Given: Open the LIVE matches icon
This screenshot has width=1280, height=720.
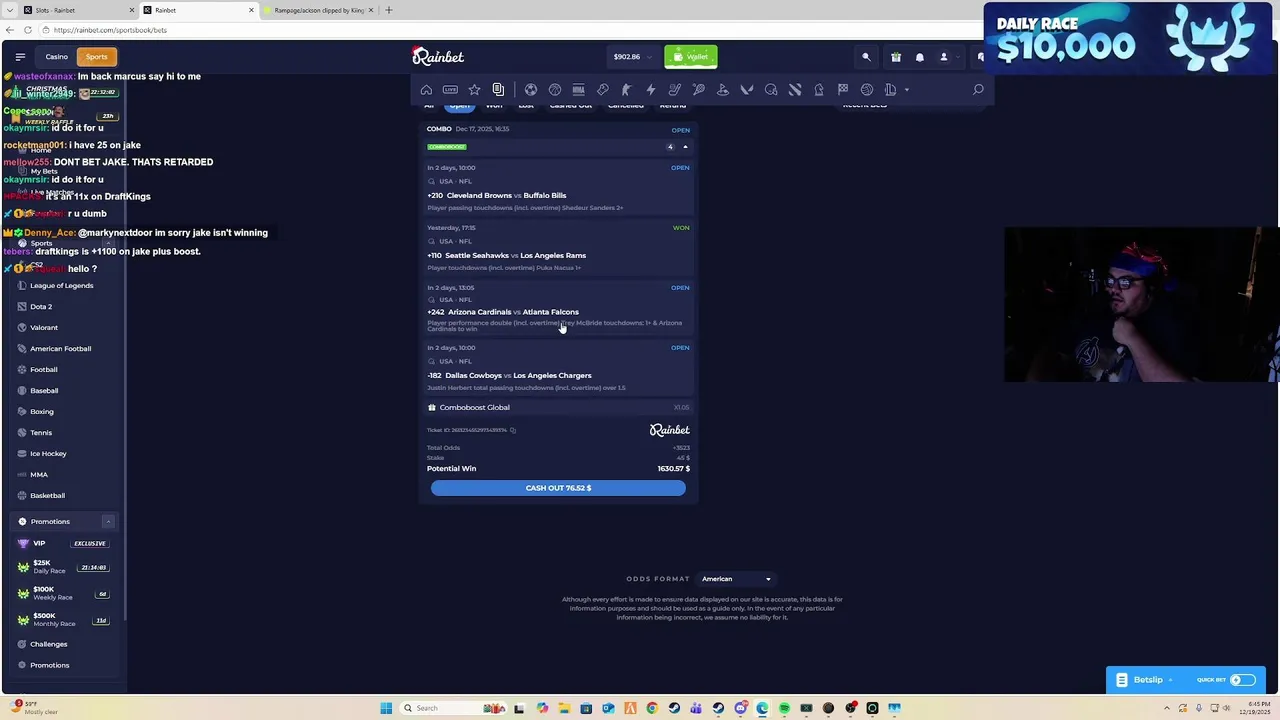Looking at the screenshot, I should click(x=450, y=90).
